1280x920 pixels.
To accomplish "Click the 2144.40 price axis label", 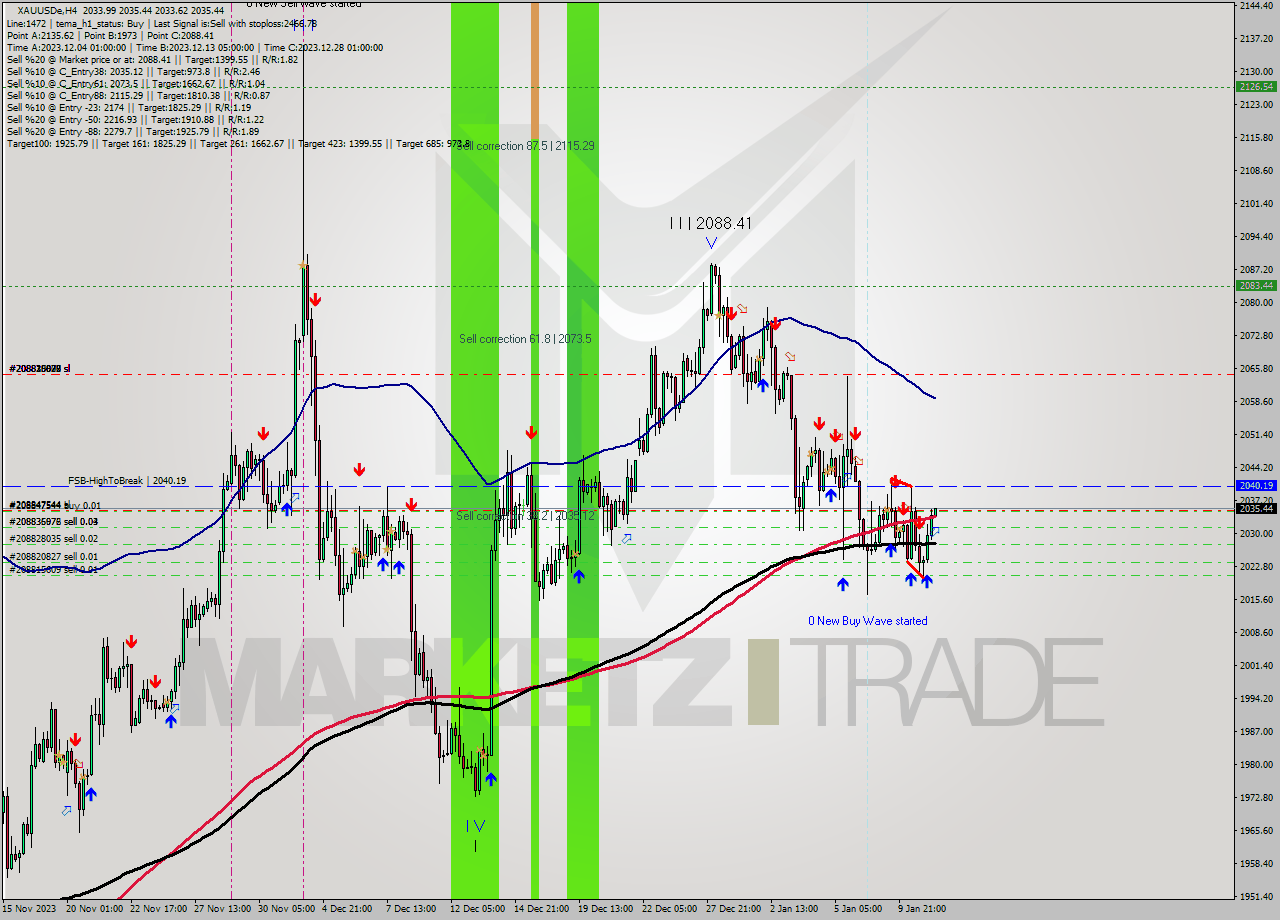I will tap(1256, 6).
